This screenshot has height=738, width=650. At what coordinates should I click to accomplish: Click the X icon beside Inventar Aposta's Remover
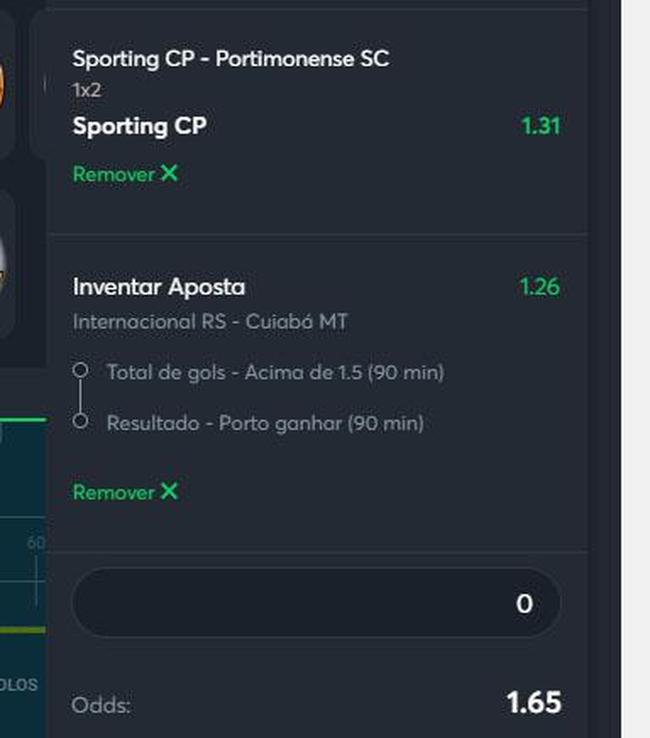point(169,491)
